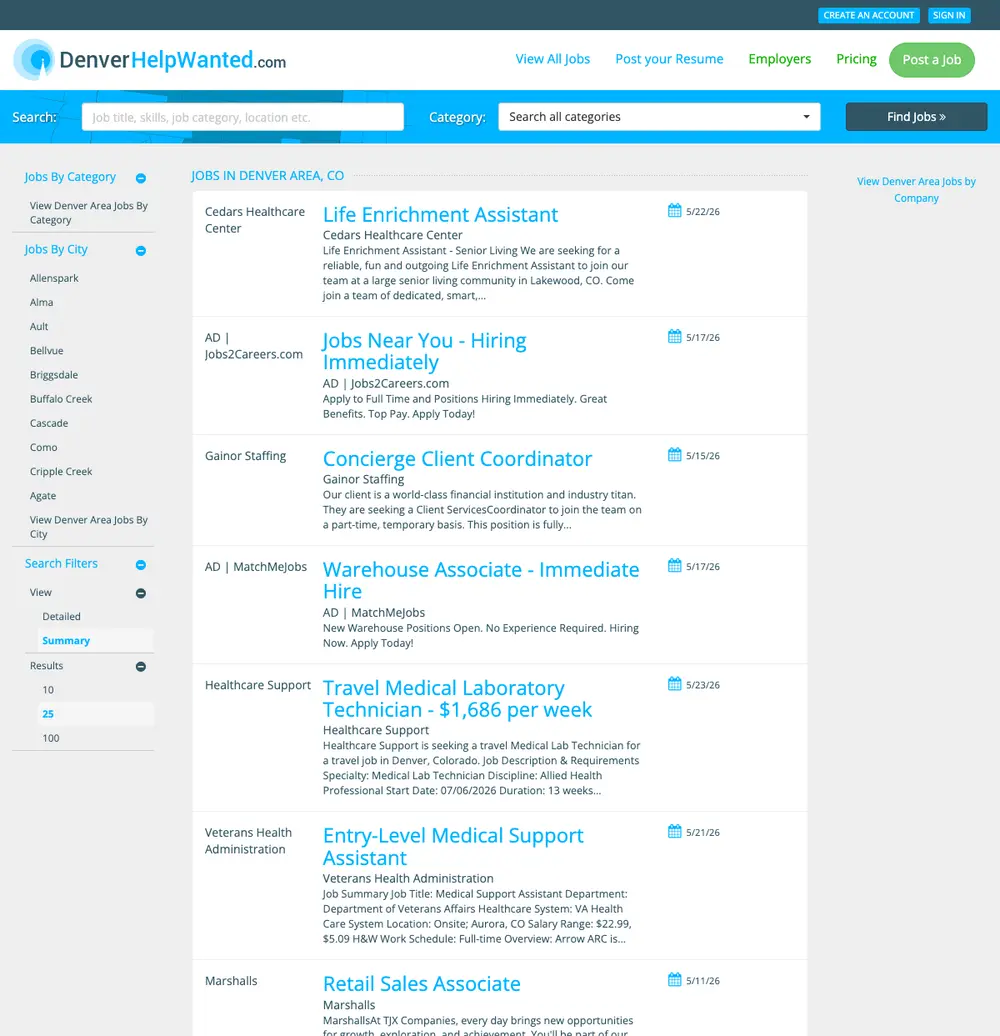Select Agate city link
This screenshot has height=1036, width=1000.
(43, 496)
